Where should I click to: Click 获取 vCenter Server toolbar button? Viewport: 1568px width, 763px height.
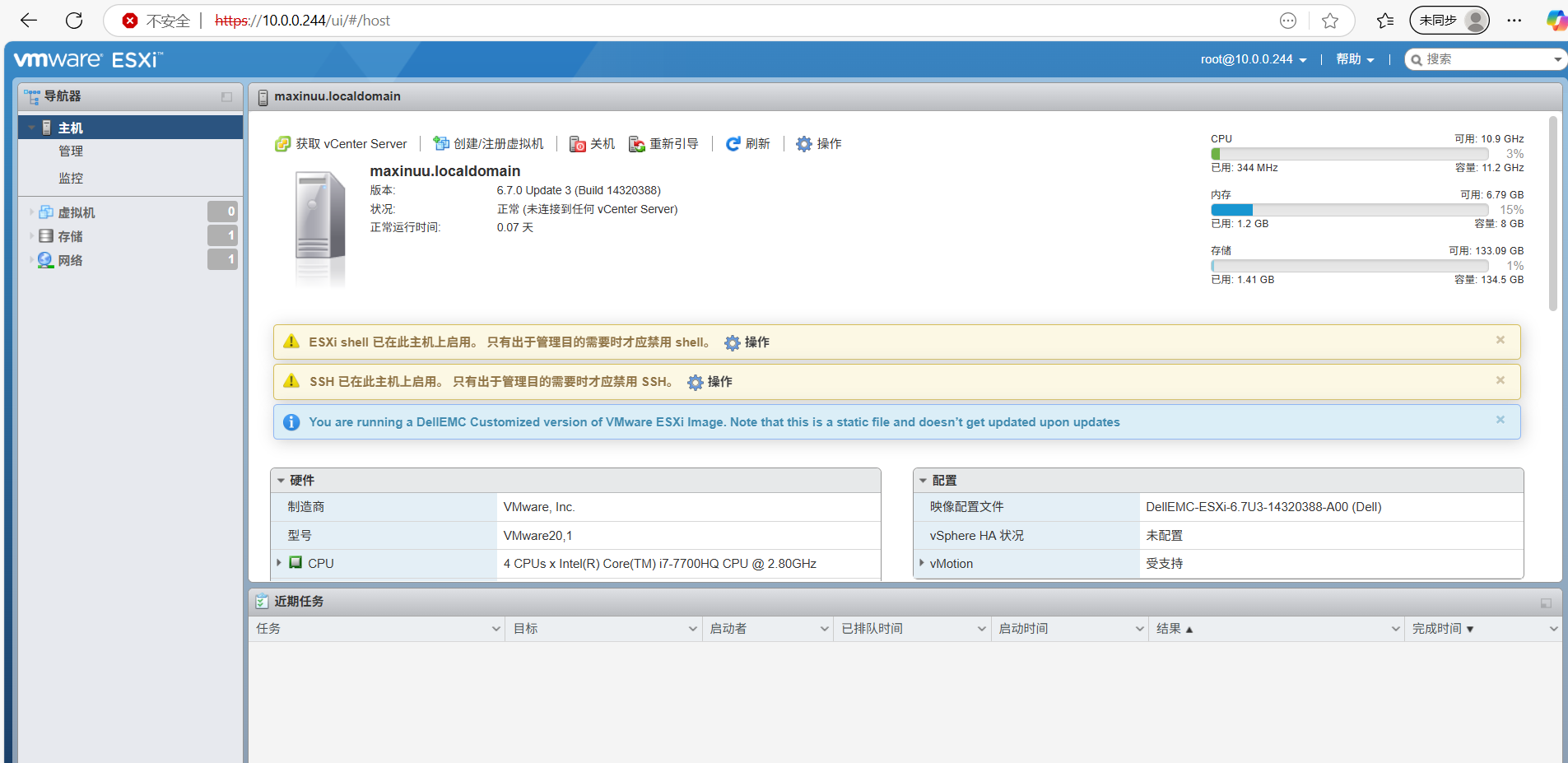341,144
